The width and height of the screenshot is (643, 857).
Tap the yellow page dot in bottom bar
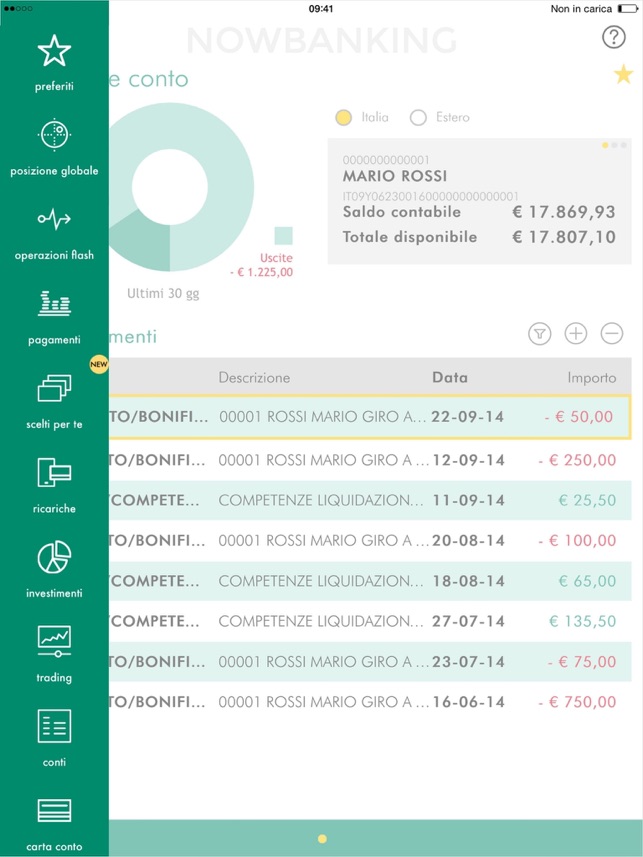(x=322, y=839)
